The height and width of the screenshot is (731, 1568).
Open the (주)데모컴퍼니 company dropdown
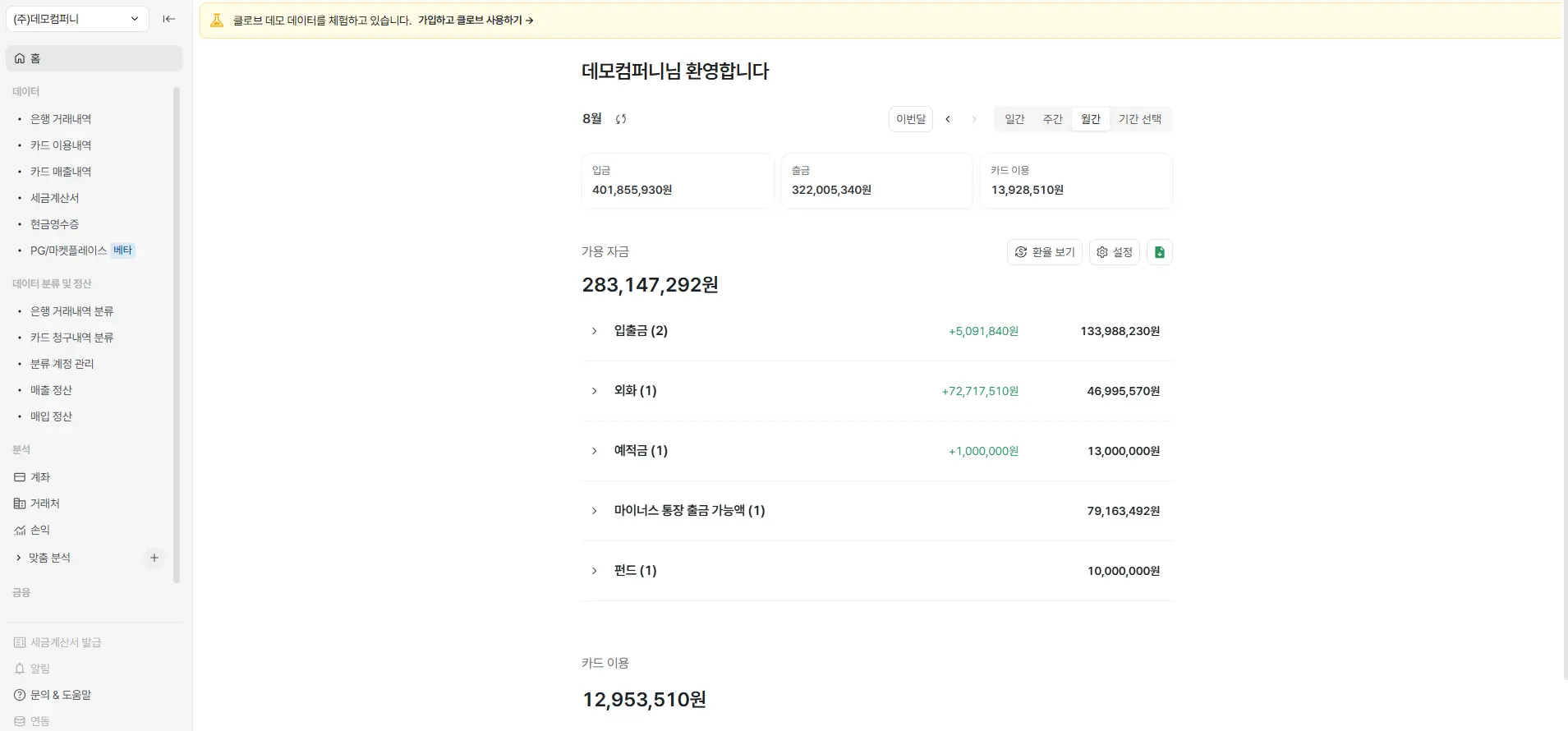pyautogui.click(x=76, y=19)
